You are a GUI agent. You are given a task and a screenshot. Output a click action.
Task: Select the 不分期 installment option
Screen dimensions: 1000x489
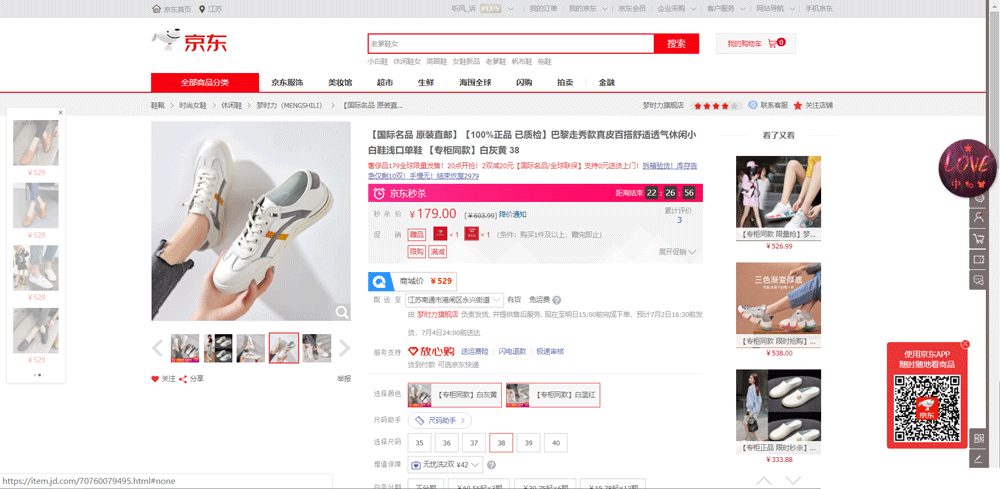425,485
